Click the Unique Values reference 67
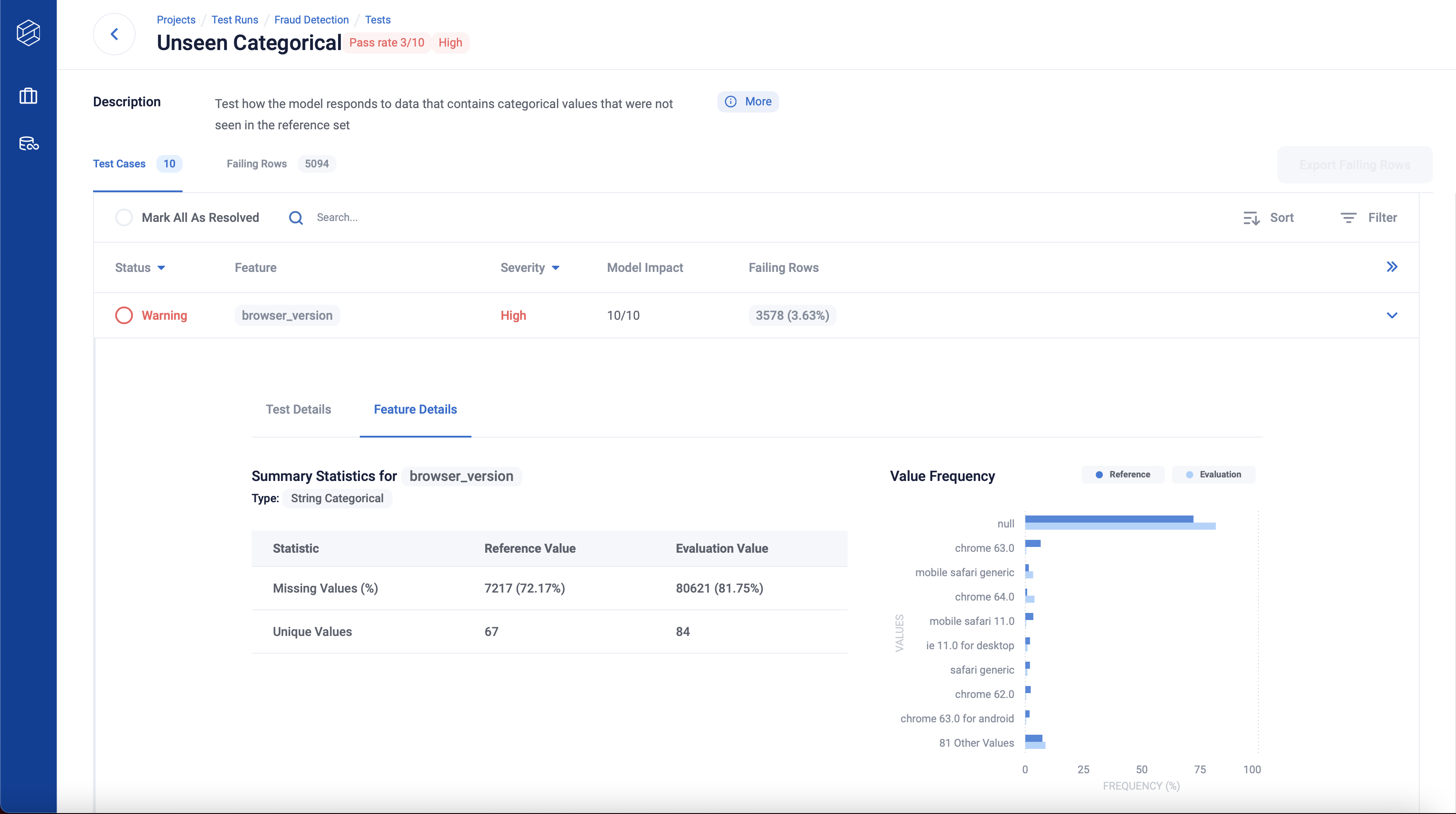 point(491,632)
